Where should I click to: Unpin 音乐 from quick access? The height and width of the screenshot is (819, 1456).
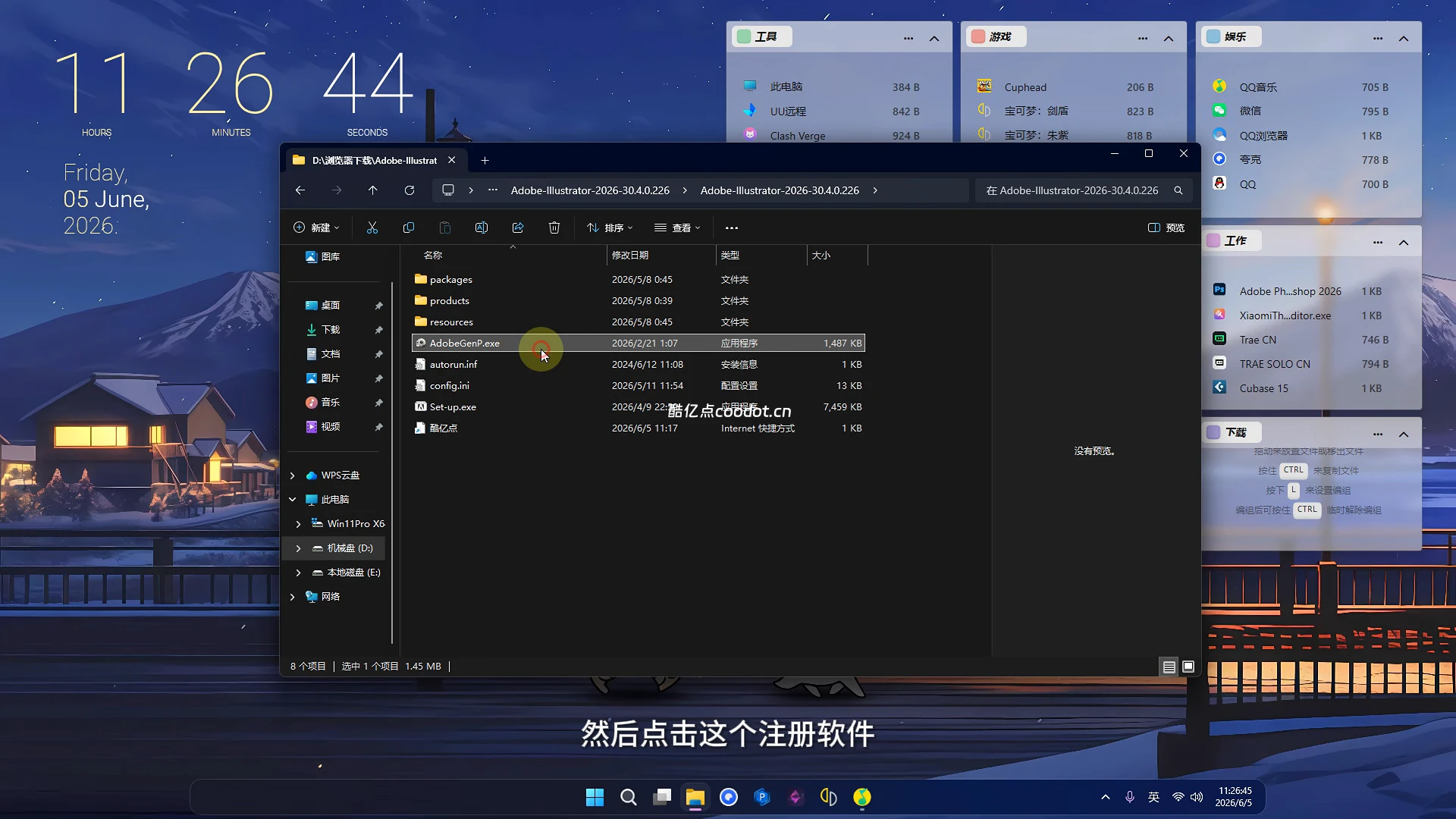coord(378,403)
